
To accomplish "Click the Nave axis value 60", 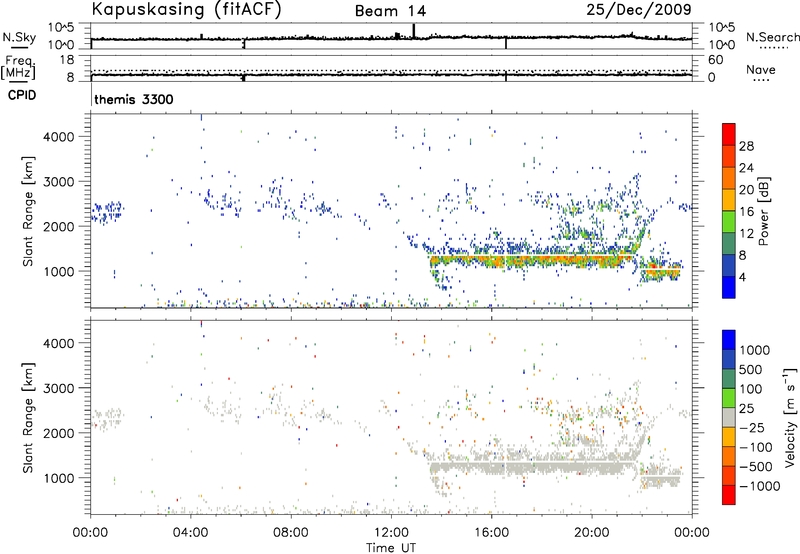I will coord(715,60).
